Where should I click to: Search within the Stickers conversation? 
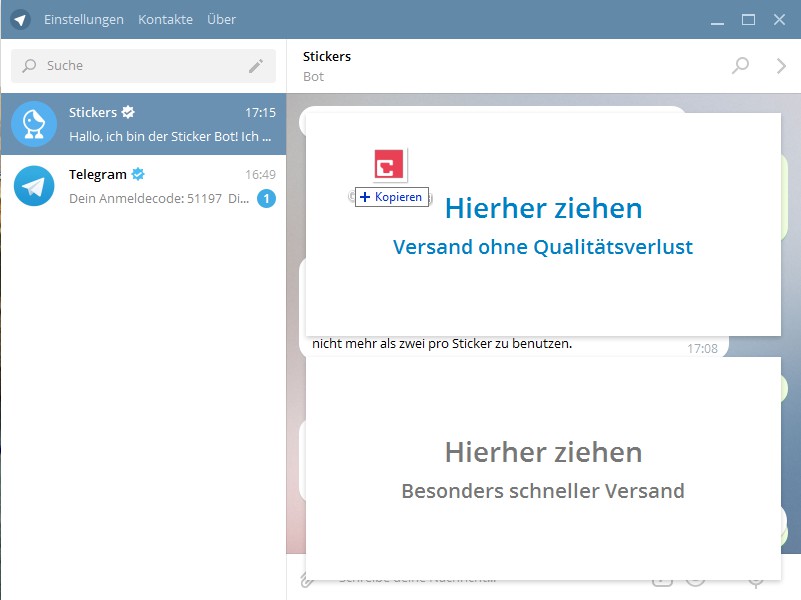tap(740, 66)
